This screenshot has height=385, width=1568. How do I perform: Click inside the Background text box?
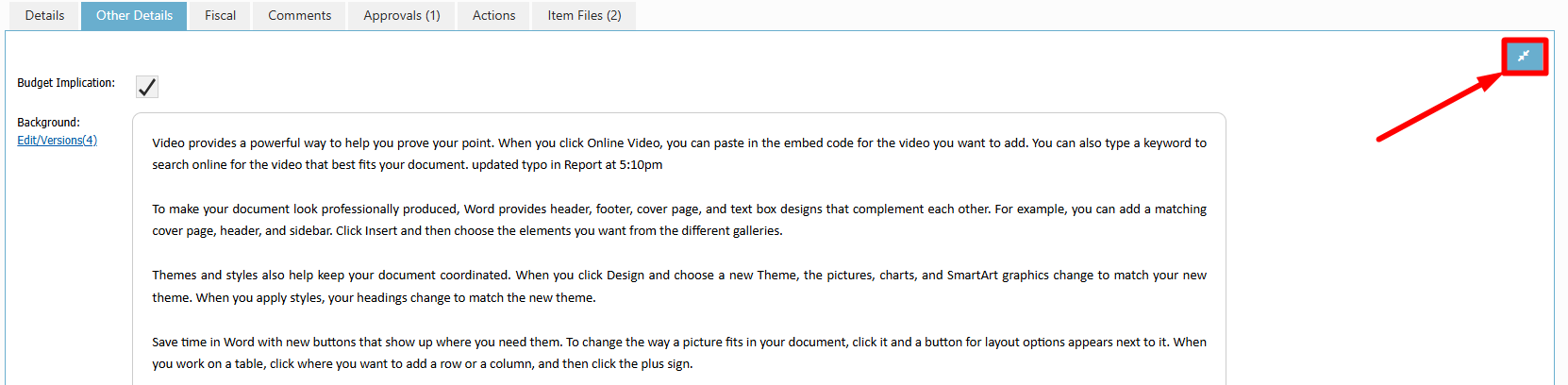click(x=679, y=253)
